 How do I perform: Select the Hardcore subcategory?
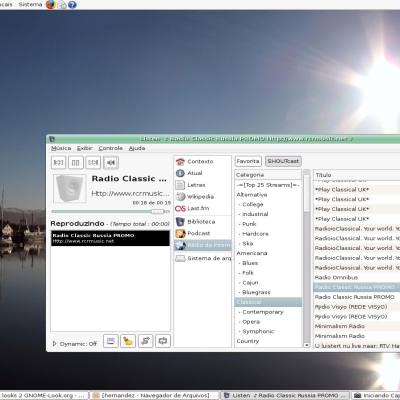click(x=268, y=234)
